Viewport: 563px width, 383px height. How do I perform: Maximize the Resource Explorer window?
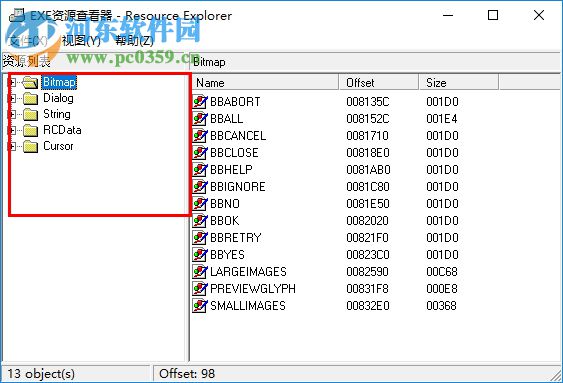click(493, 15)
